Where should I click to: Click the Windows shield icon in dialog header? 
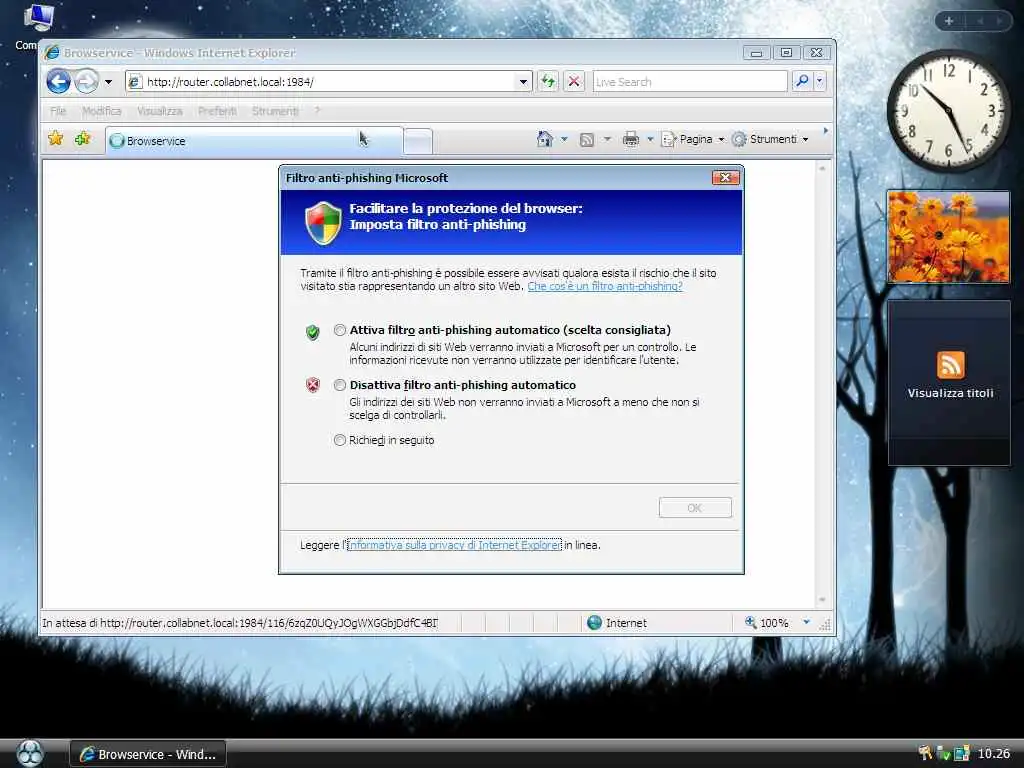(323, 223)
